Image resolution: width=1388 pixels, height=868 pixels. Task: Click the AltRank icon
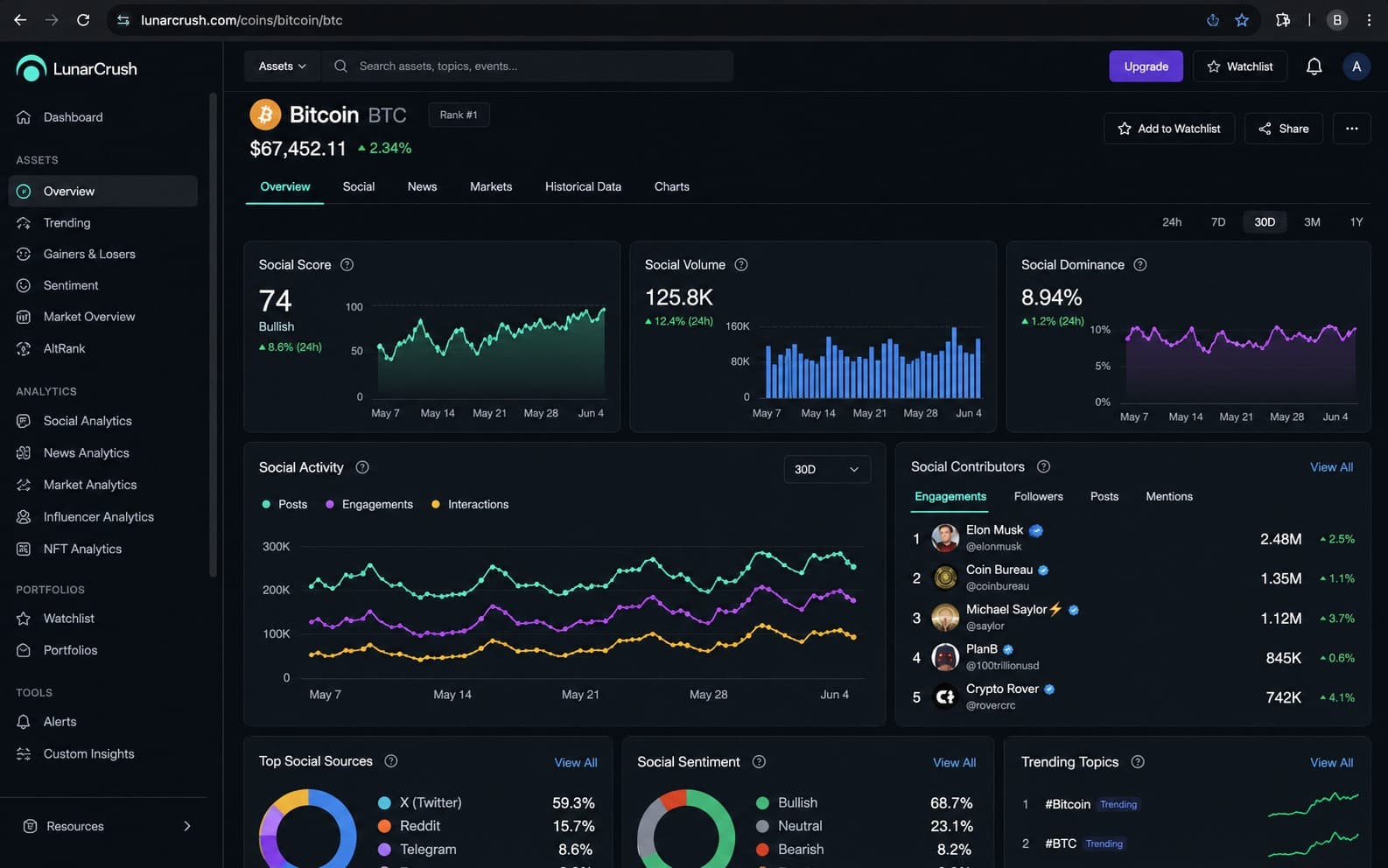click(24, 348)
